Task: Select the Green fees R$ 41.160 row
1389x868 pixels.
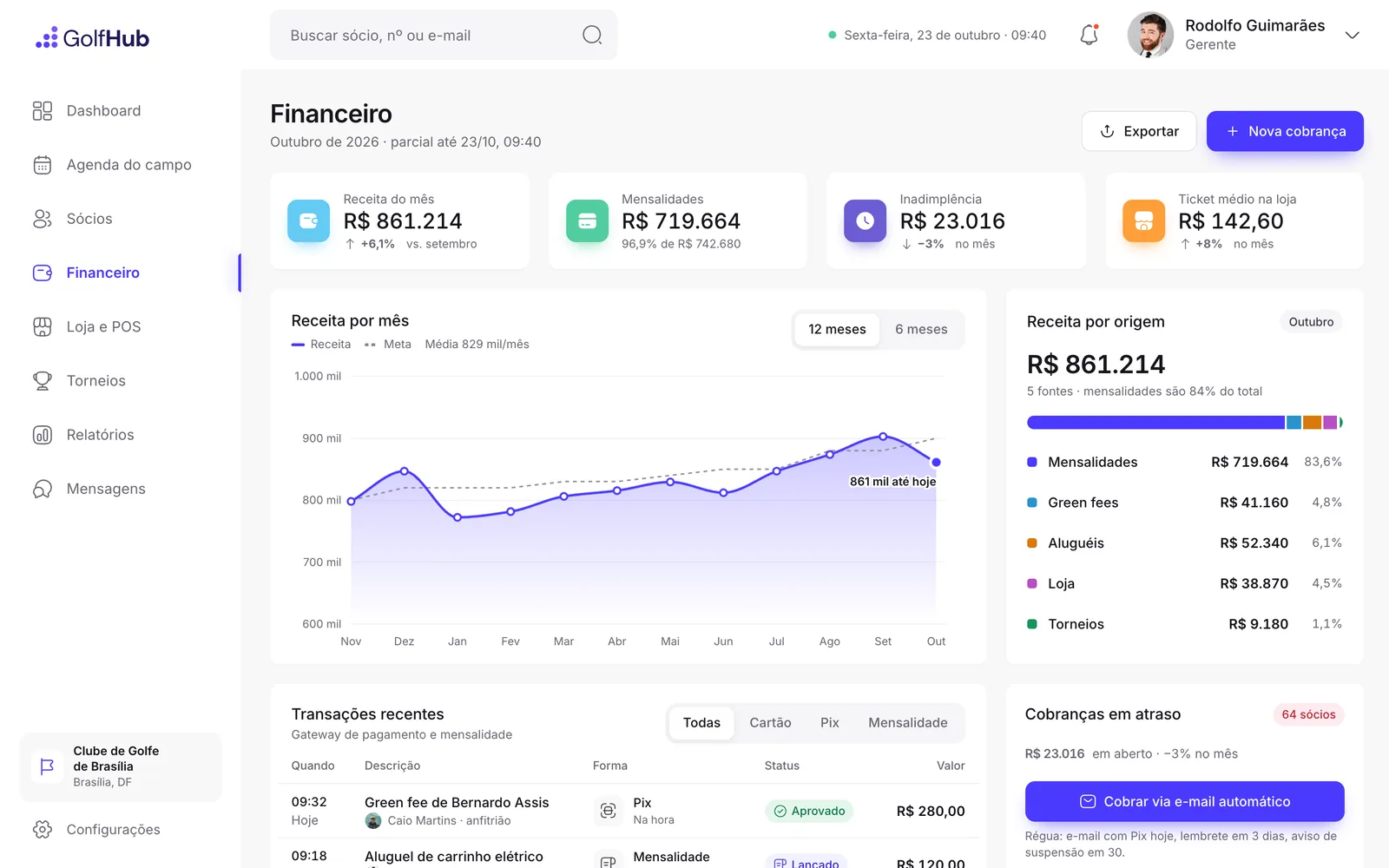Action: 1184,503
